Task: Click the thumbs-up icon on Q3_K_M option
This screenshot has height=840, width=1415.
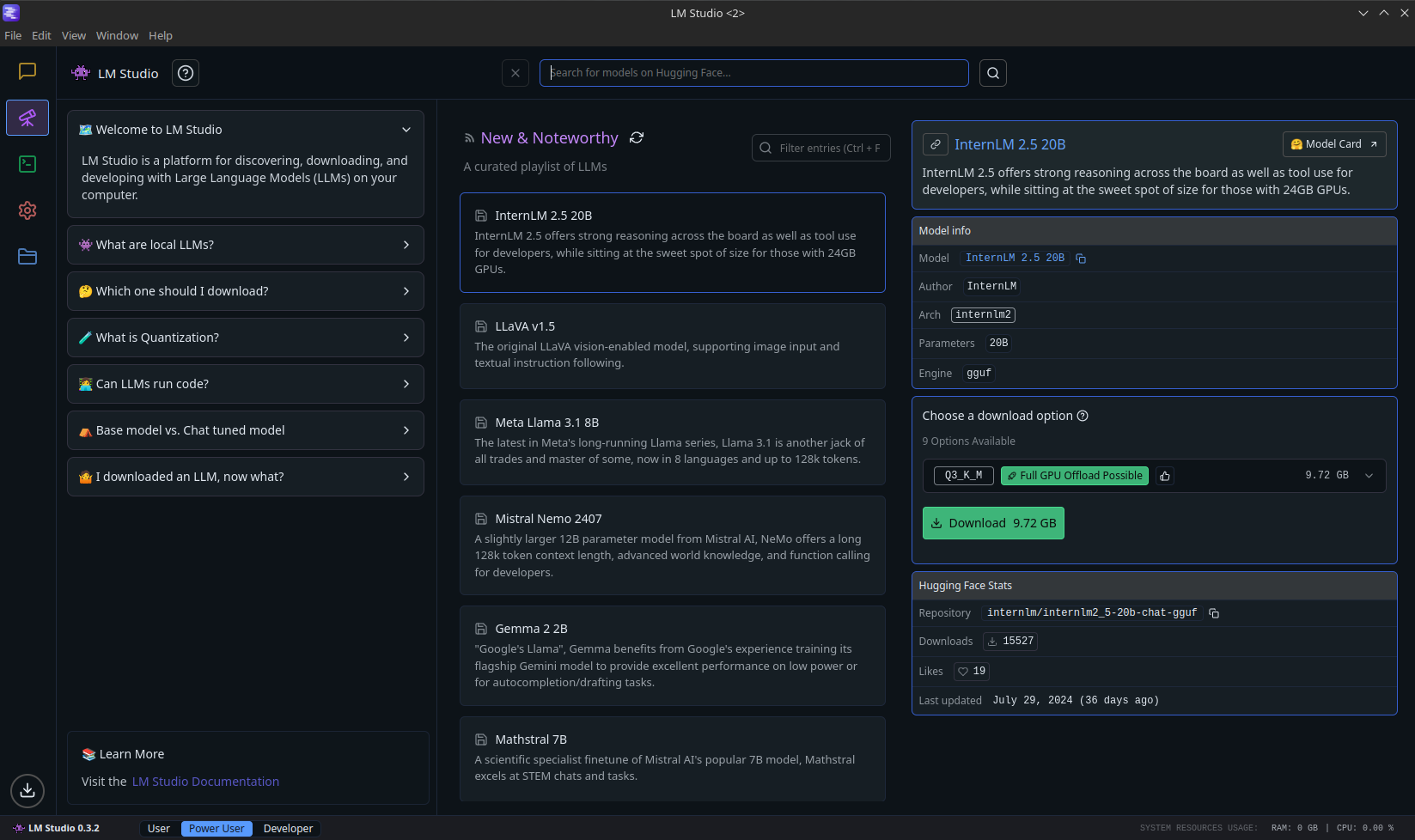Action: point(1165,476)
